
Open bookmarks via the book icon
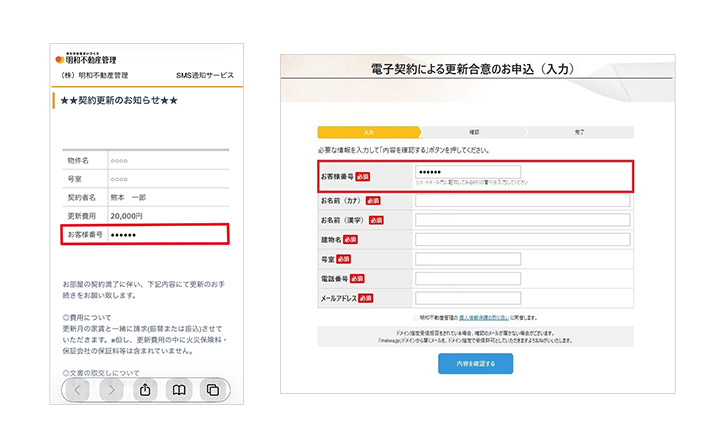[179, 389]
